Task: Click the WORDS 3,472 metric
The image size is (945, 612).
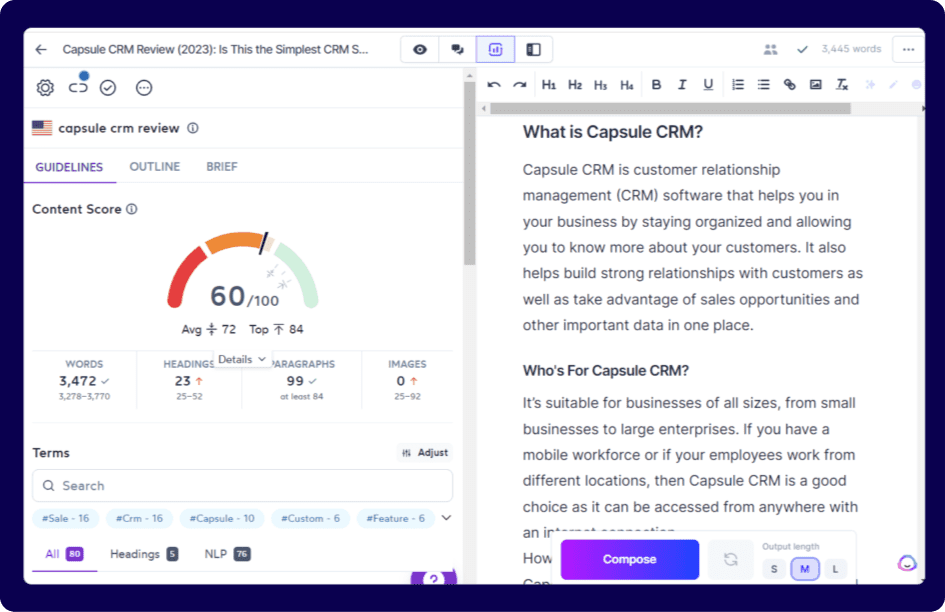Action: [x=84, y=380]
